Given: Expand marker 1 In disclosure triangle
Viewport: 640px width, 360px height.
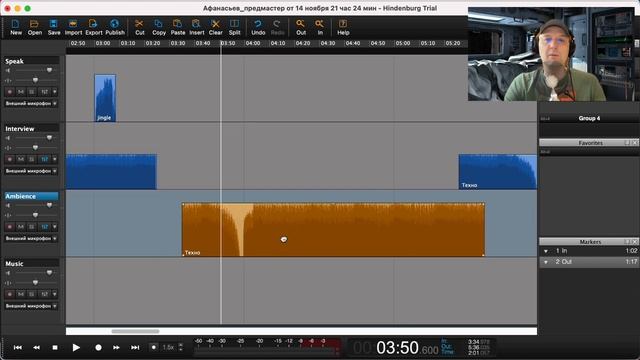Looking at the screenshot, I should coord(546,251).
